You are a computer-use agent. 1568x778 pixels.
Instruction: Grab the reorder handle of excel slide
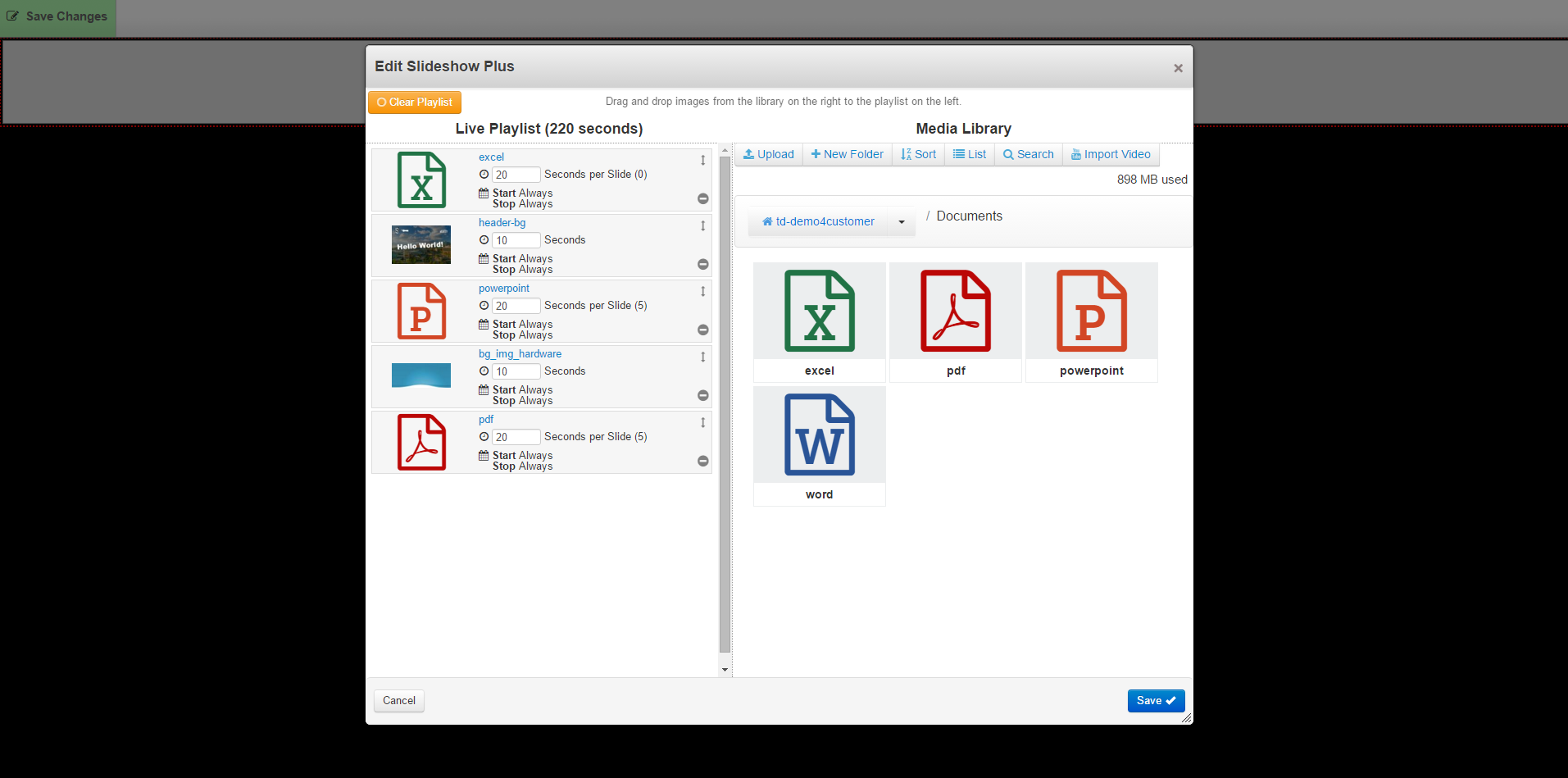tap(702, 160)
